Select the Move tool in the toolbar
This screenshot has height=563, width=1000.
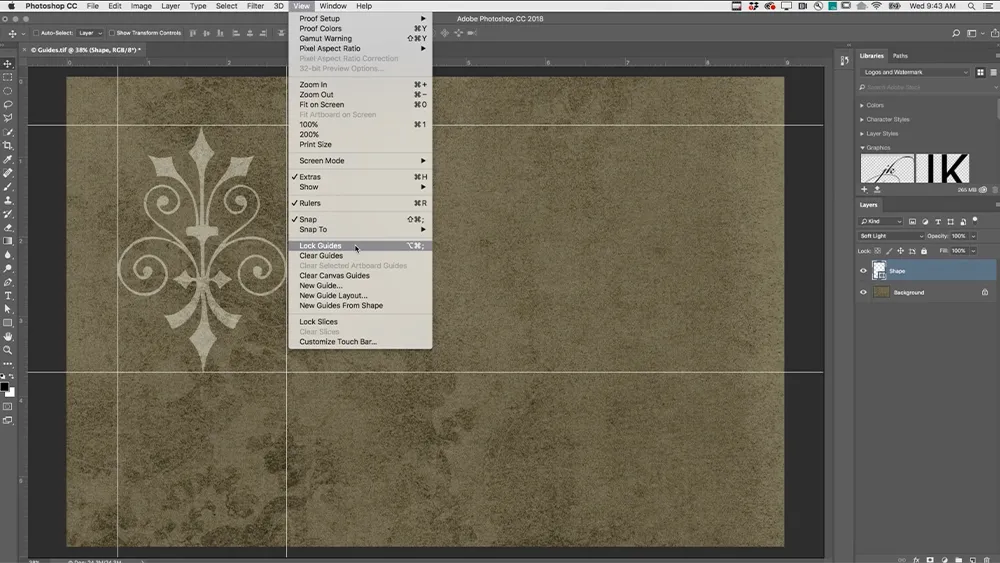pyautogui.click(x=8, y=64)
